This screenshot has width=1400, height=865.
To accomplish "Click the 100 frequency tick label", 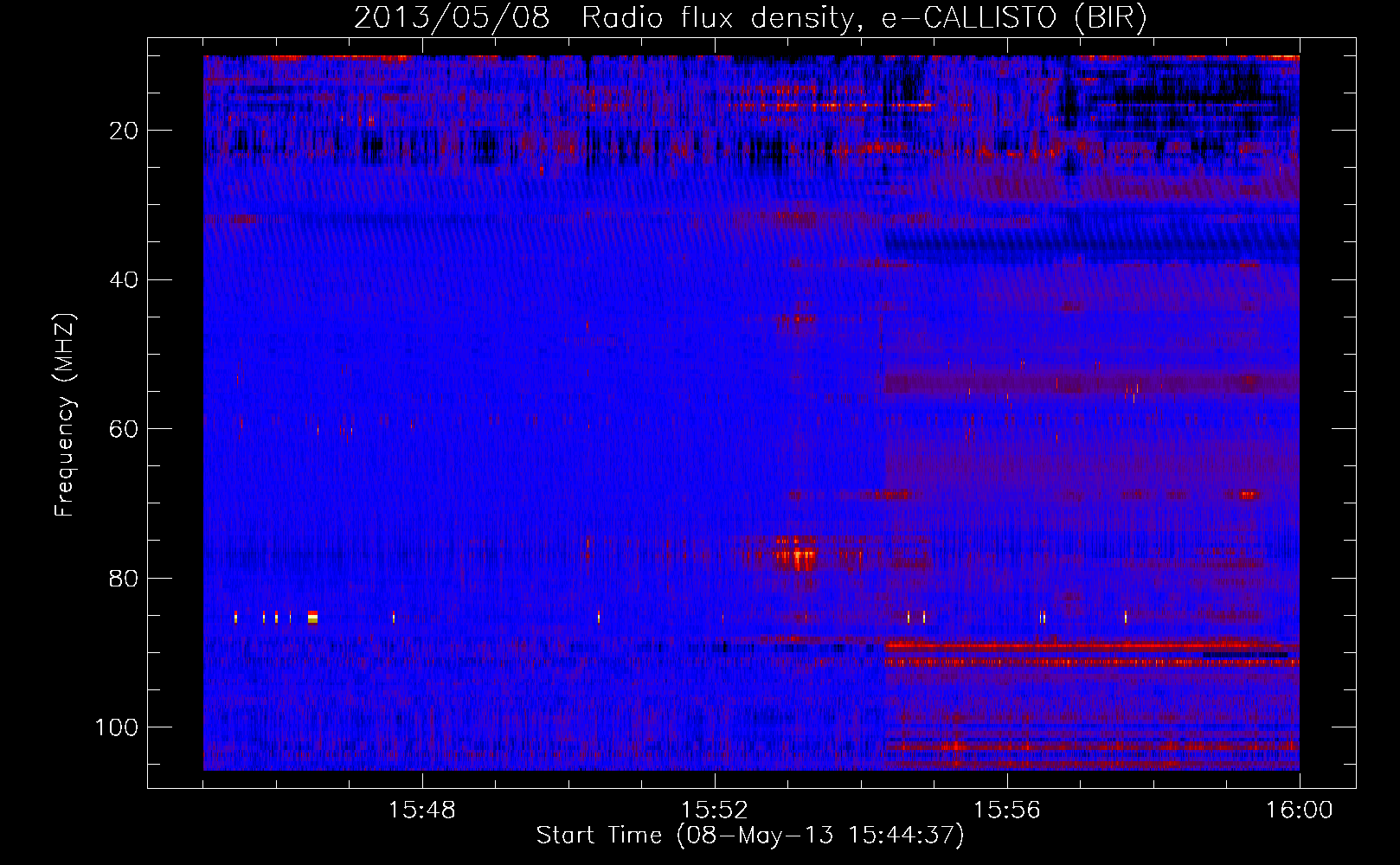I will pos(117,727).
